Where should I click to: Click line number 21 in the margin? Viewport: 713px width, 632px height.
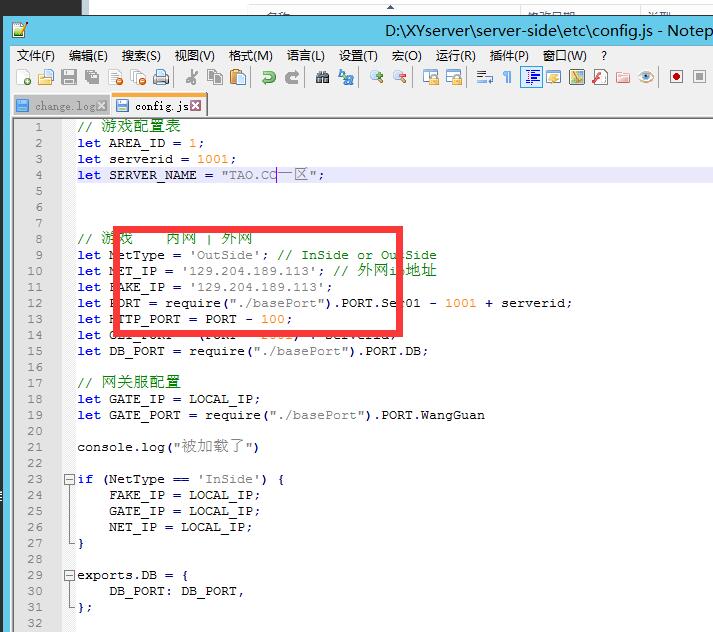pos(37,447)
